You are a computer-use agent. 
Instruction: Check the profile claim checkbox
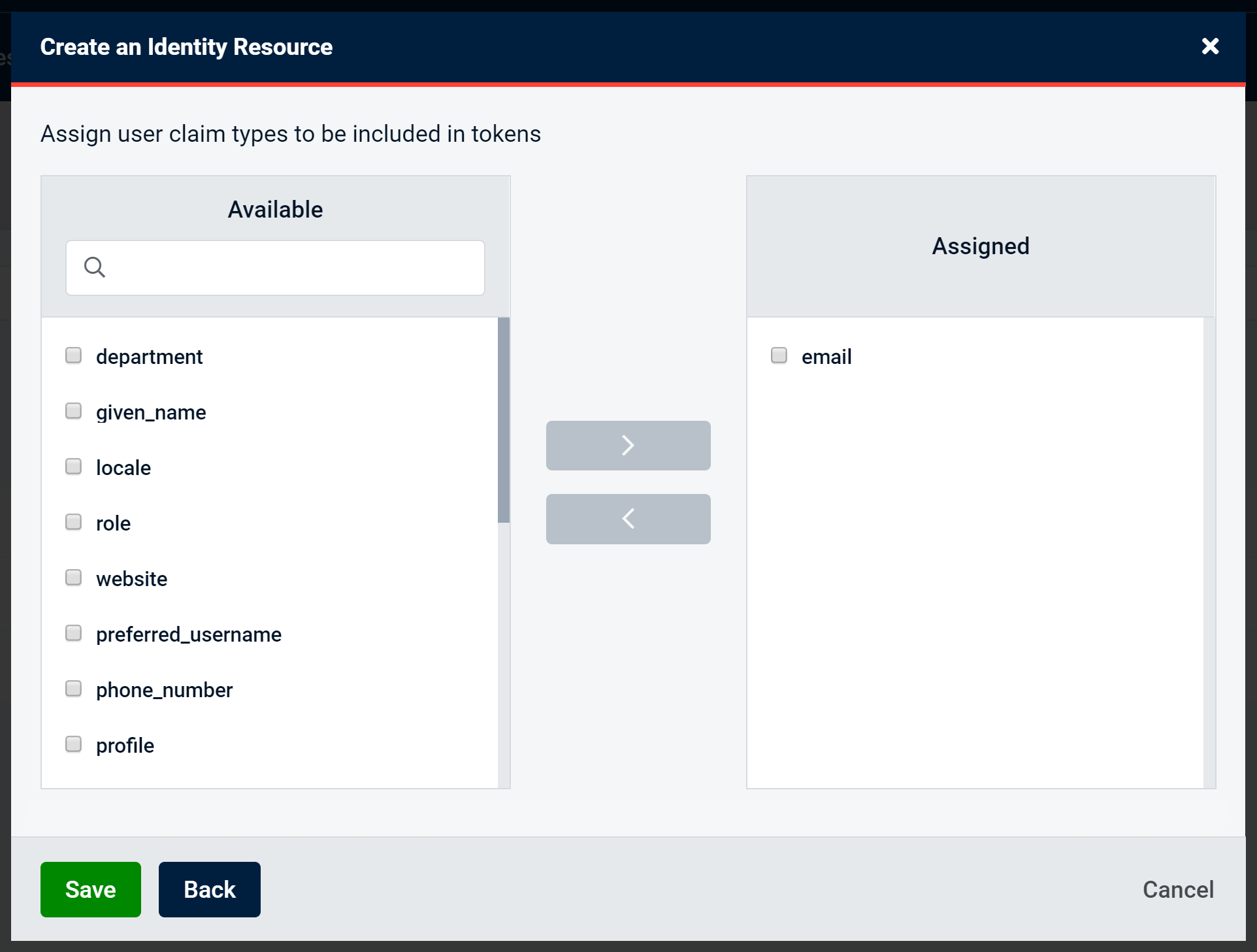[x=73, y=744]
